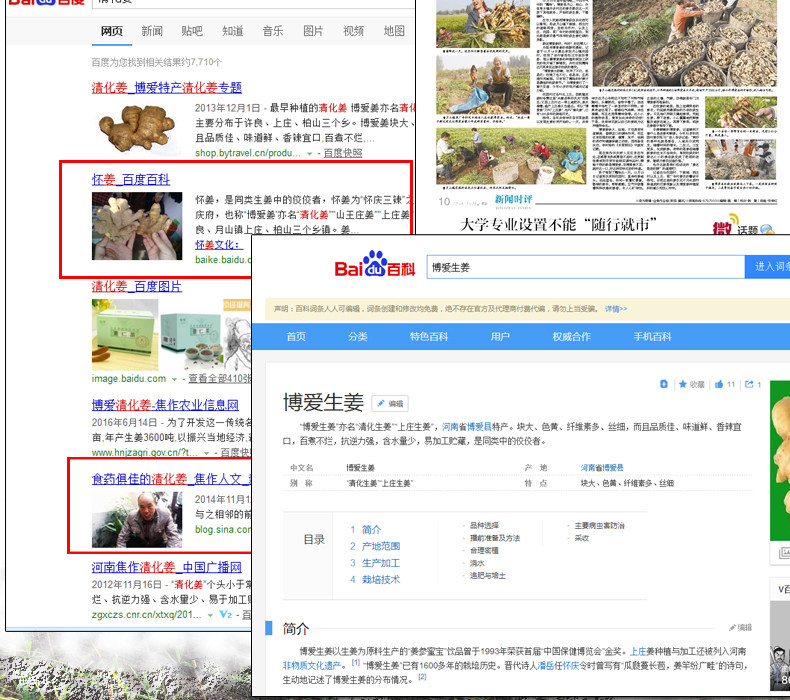Expand dropdown arrow next to www.hnjzagri.gov.cn URL

[206, 453]
